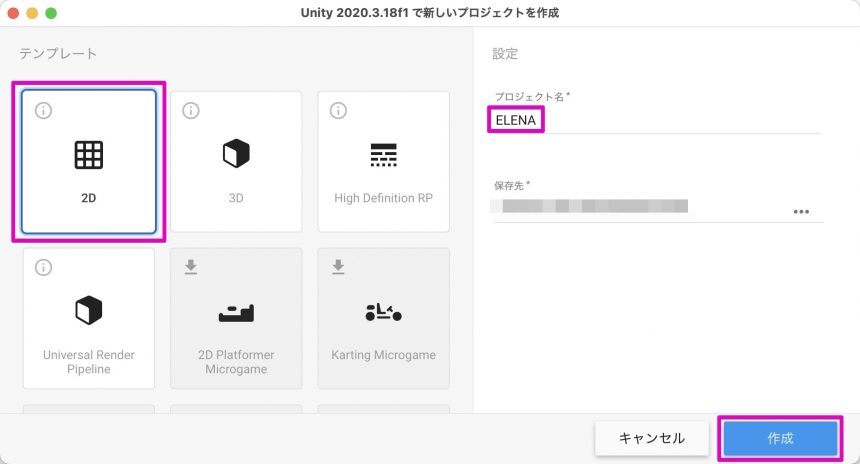Maximize the window with the green button
Viewport: 860px width, 464px height.
51,13
